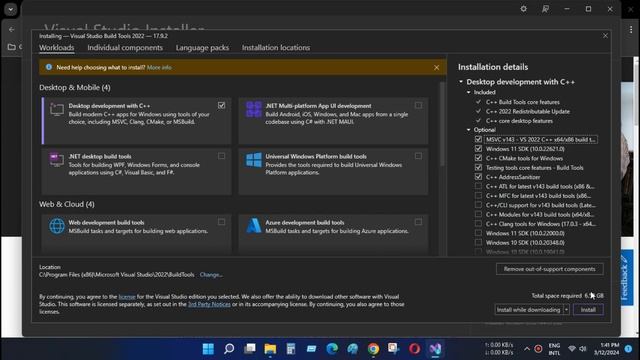This screenshot has height=360, width=640.
Task: Open the 3rd Party Notices link
Action: click(209, 304)
